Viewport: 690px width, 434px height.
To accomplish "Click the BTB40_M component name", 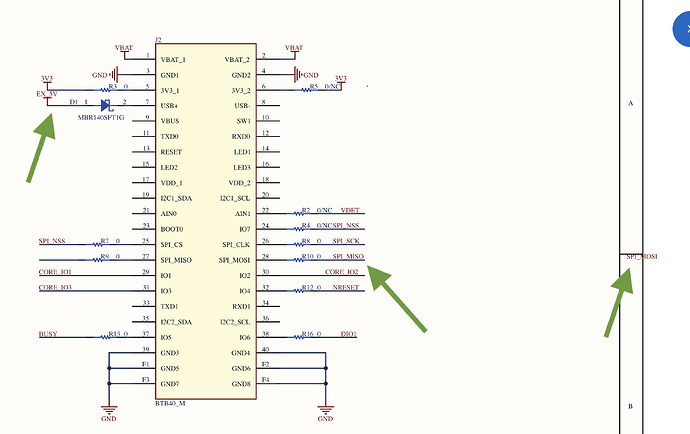I will click(170, 403).
